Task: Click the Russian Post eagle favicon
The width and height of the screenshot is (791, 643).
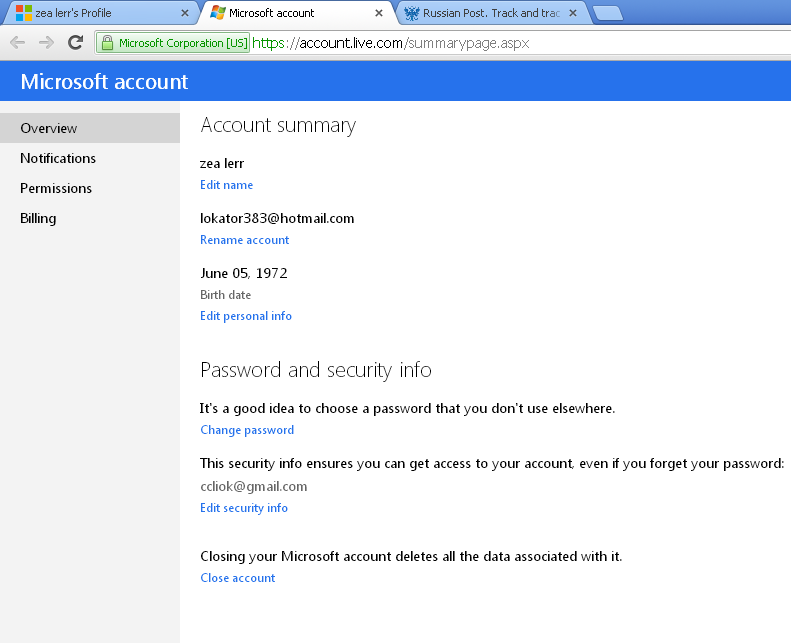Action: [x=412, y=13]
